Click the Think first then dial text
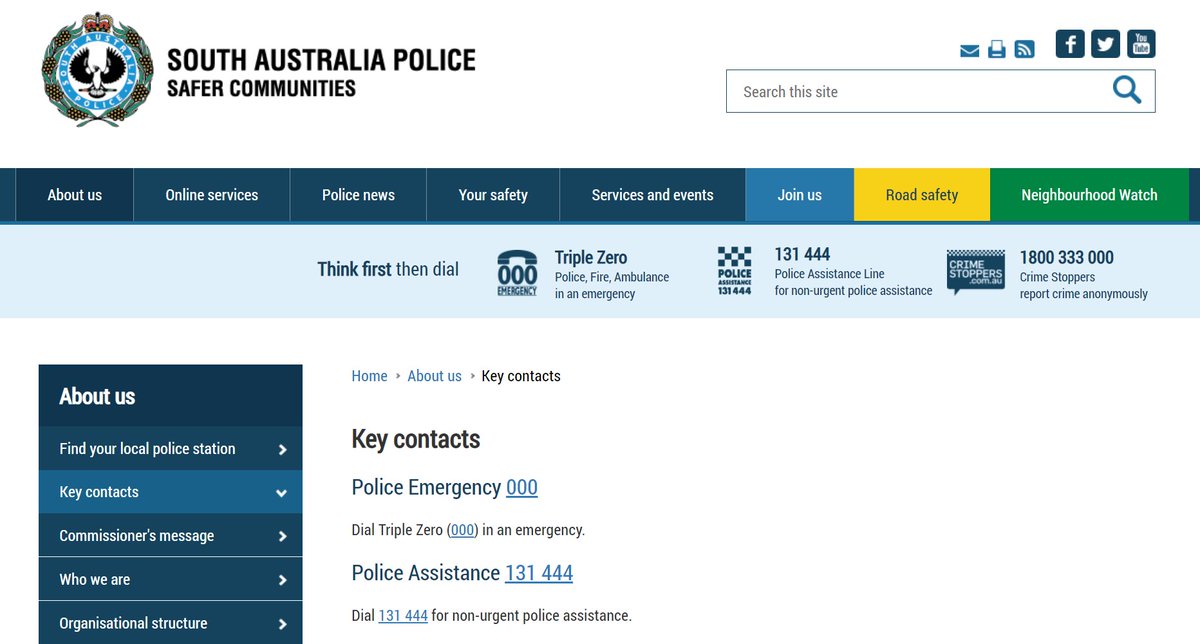The height and width of the screenshot is (644, 1200). coord(388,269)
